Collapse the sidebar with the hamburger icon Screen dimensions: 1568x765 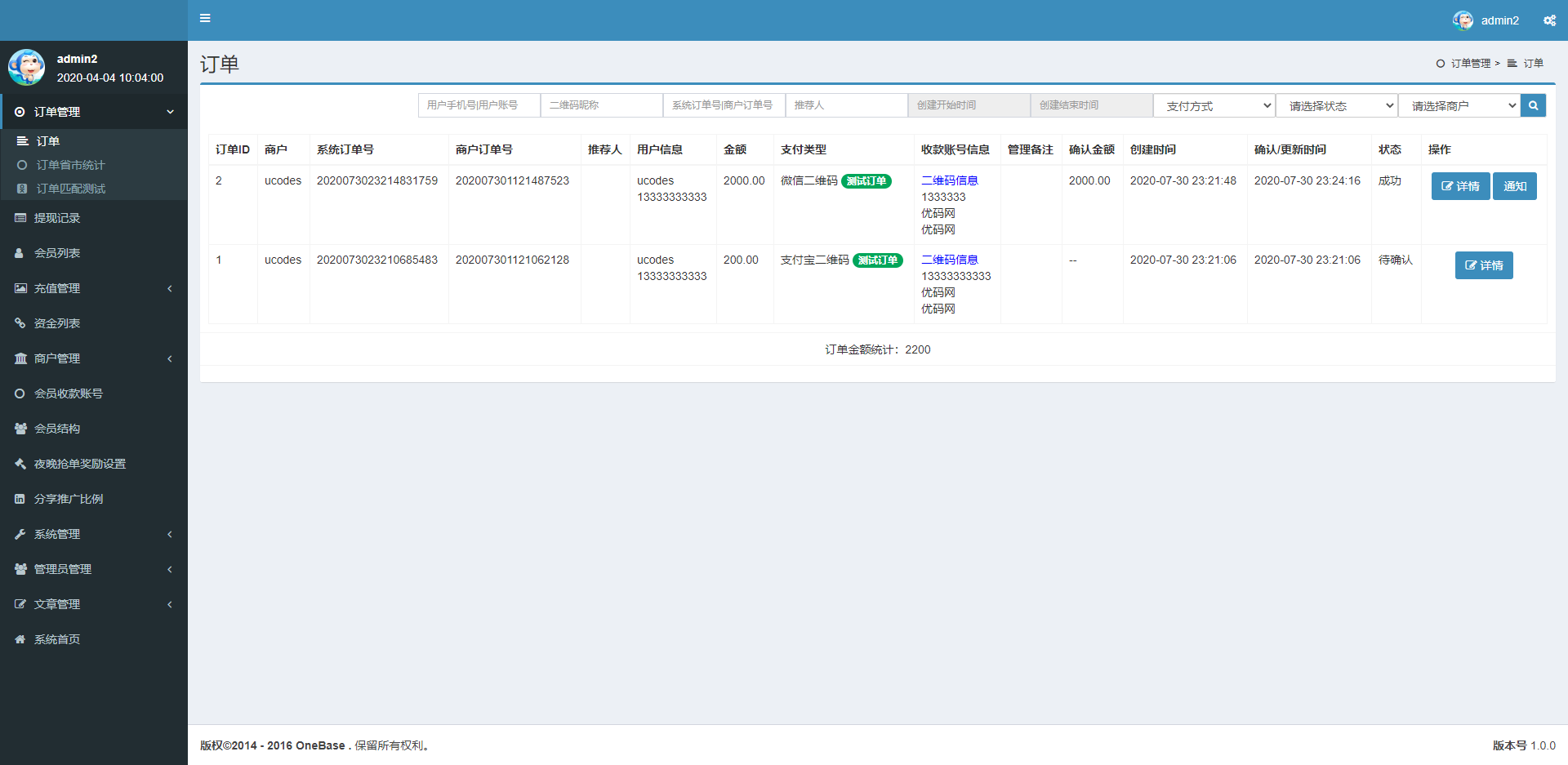pos(205,18)
